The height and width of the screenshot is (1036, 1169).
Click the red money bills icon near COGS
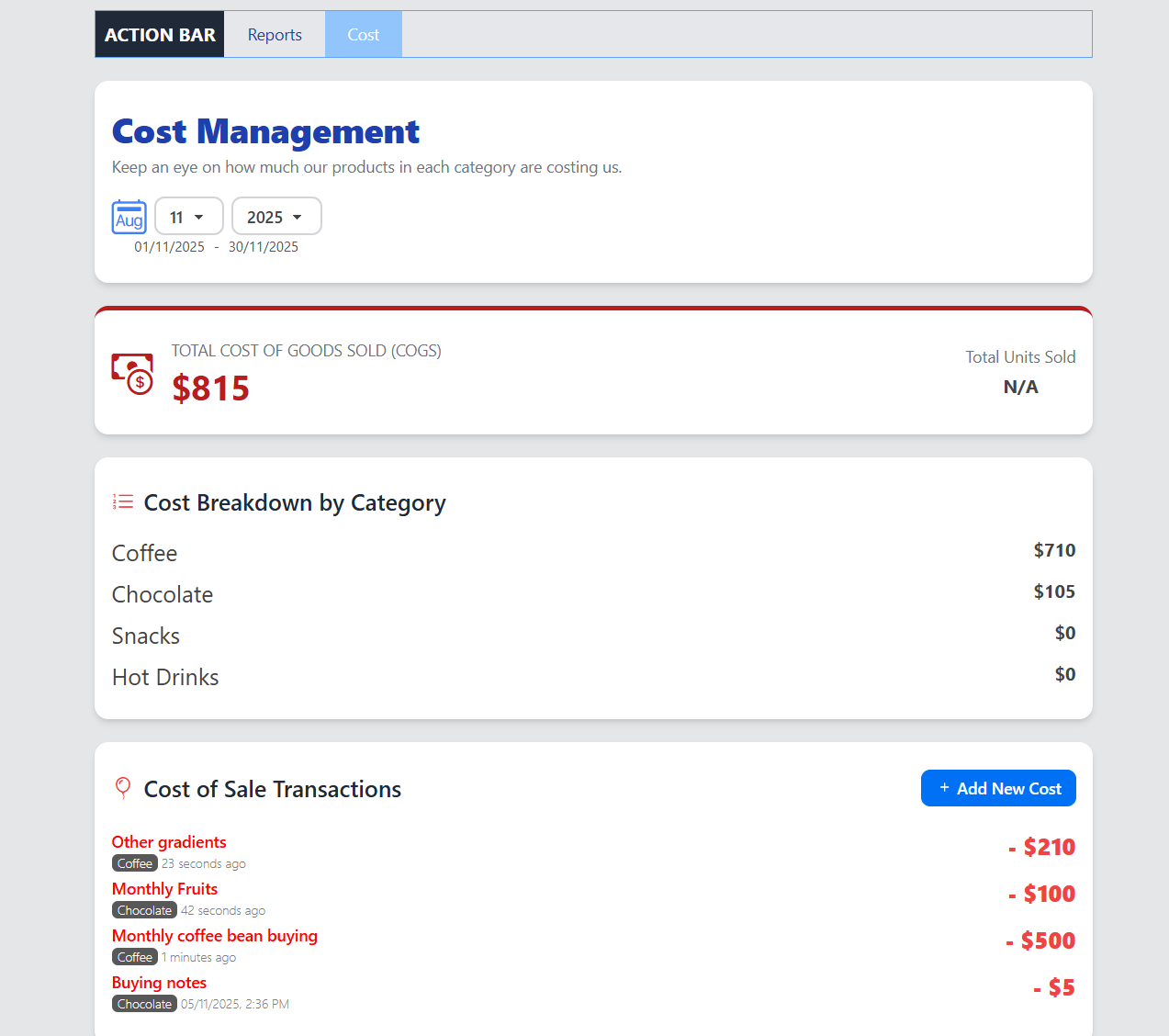(131, 373)
